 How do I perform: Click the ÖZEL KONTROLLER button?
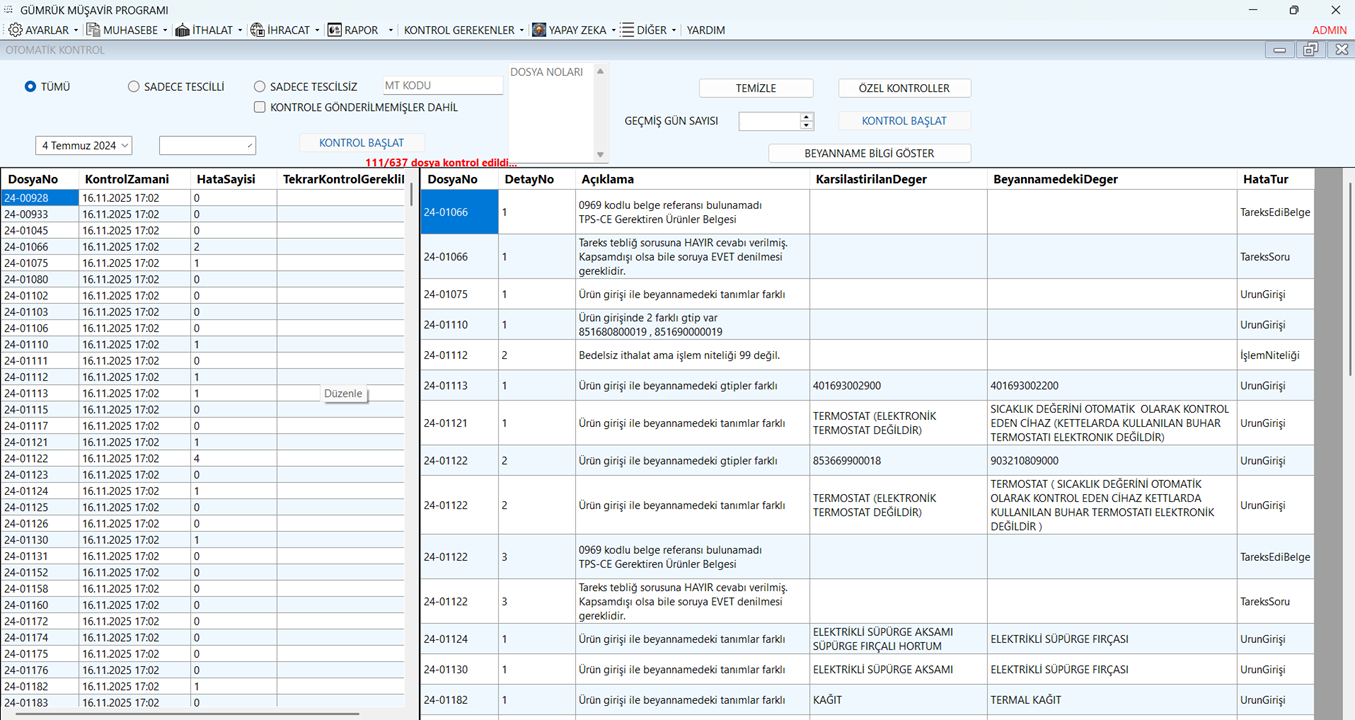pyautogui.click(x=904, y=88)
